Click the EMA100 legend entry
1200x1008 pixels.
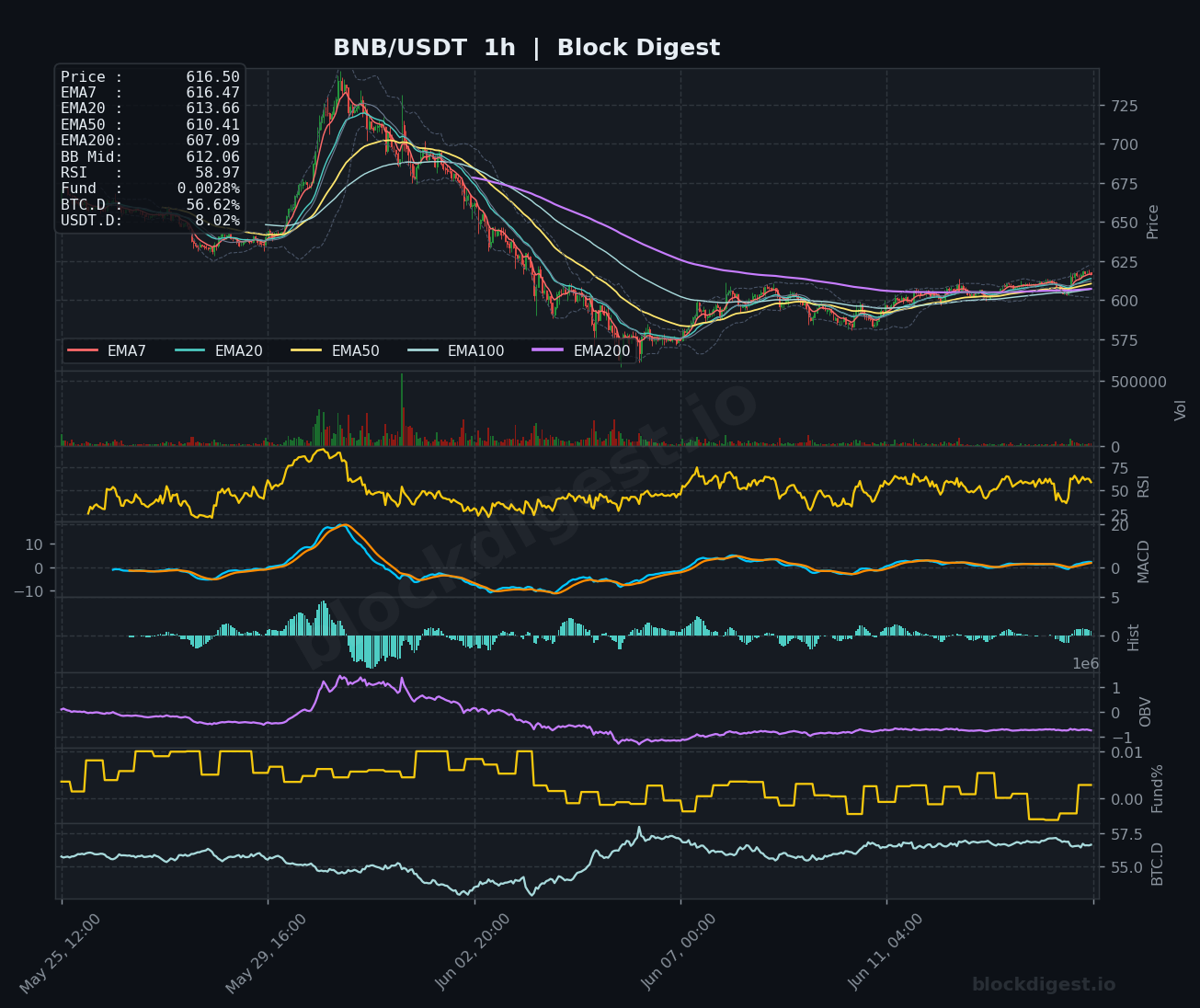pyautogui.click(x=456, y=350)
